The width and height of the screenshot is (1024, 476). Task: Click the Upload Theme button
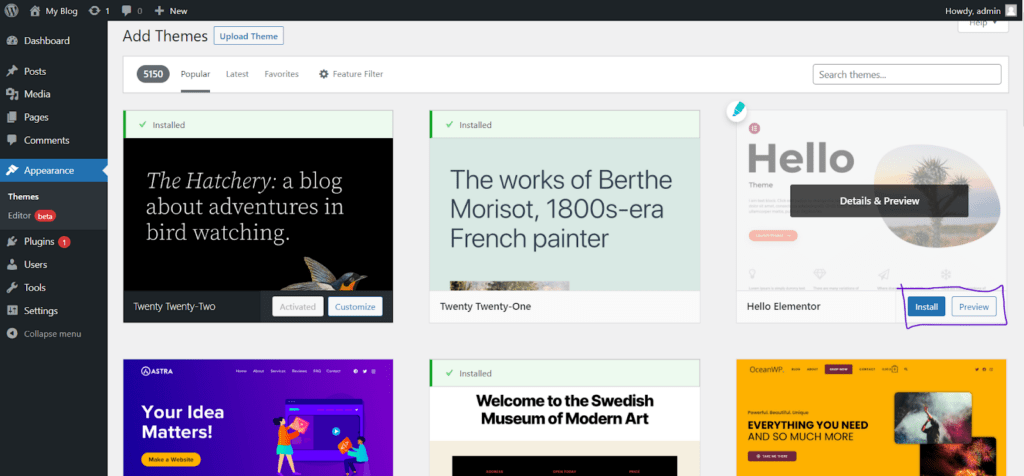pos(249,36)
